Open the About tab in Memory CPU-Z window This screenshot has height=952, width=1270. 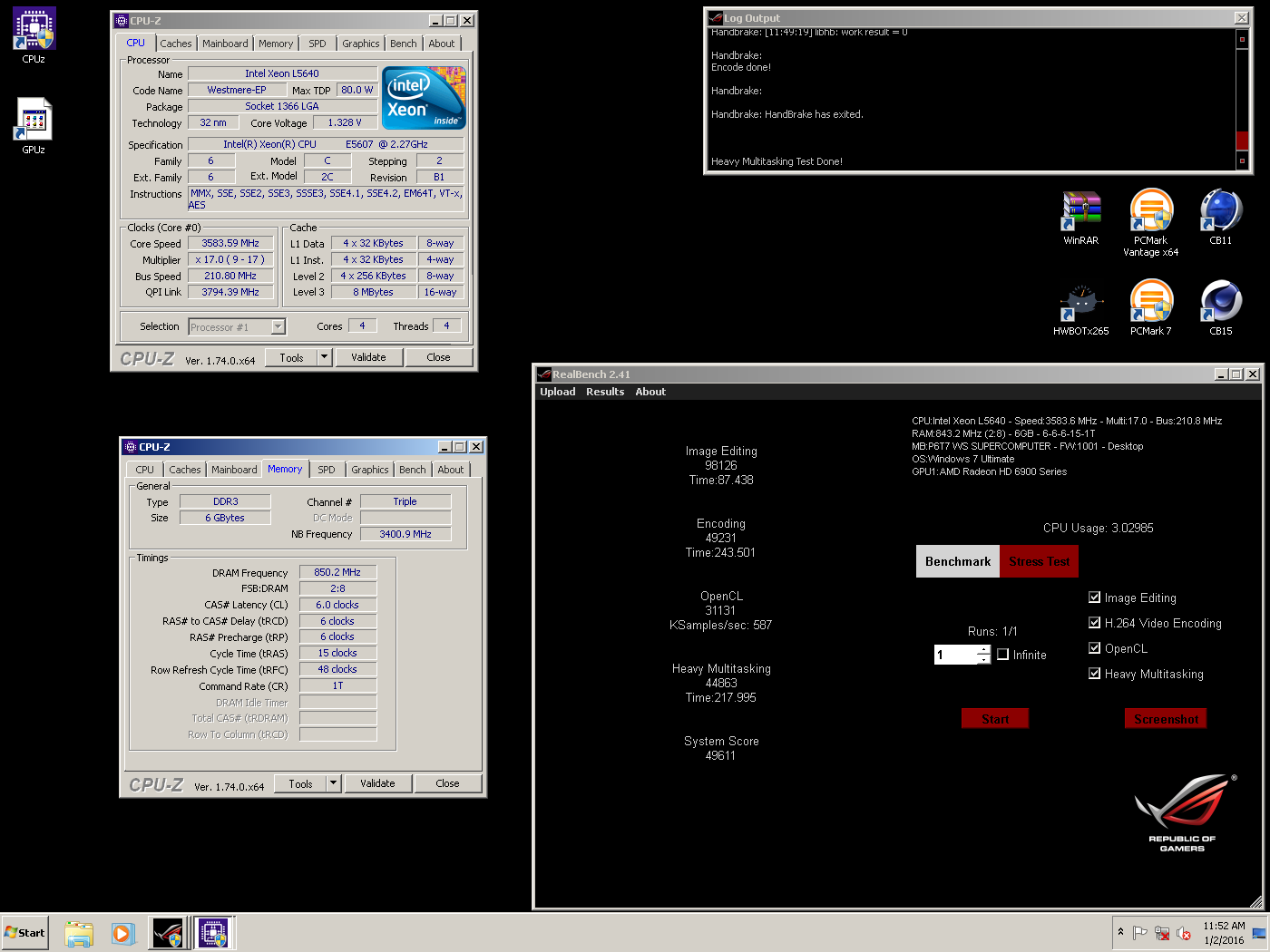(451, 470)
